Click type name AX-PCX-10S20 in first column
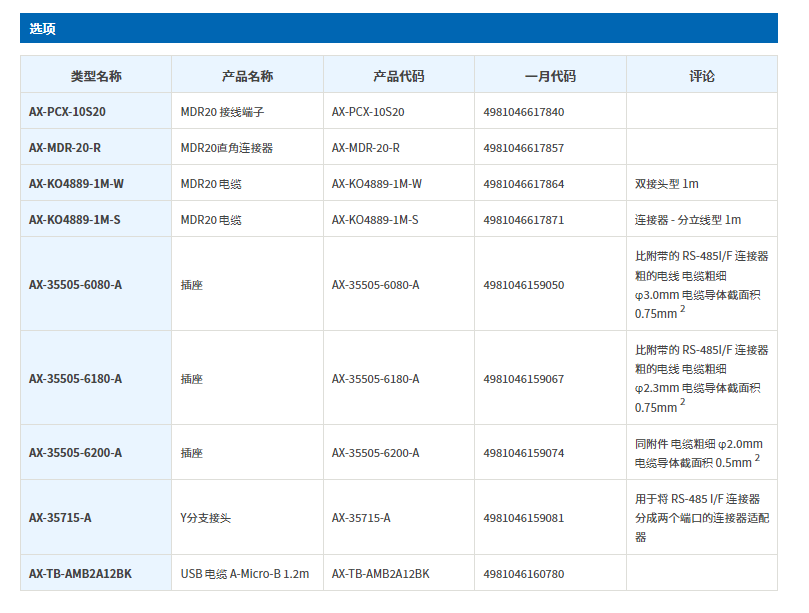 pyautogui.click(x=67, y=111)
